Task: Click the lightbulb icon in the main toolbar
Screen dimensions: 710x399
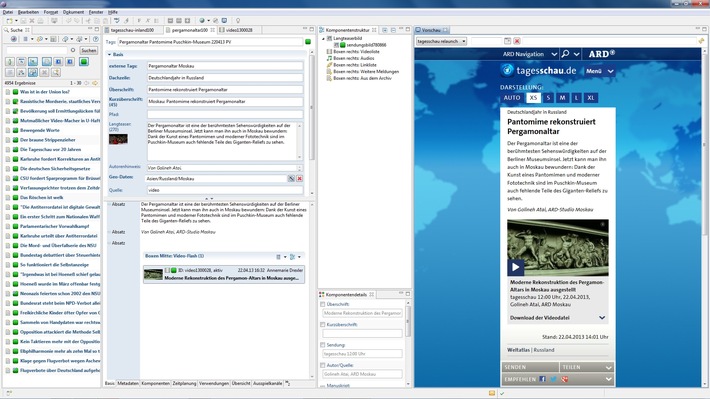Action: click(x=238, y=21)
